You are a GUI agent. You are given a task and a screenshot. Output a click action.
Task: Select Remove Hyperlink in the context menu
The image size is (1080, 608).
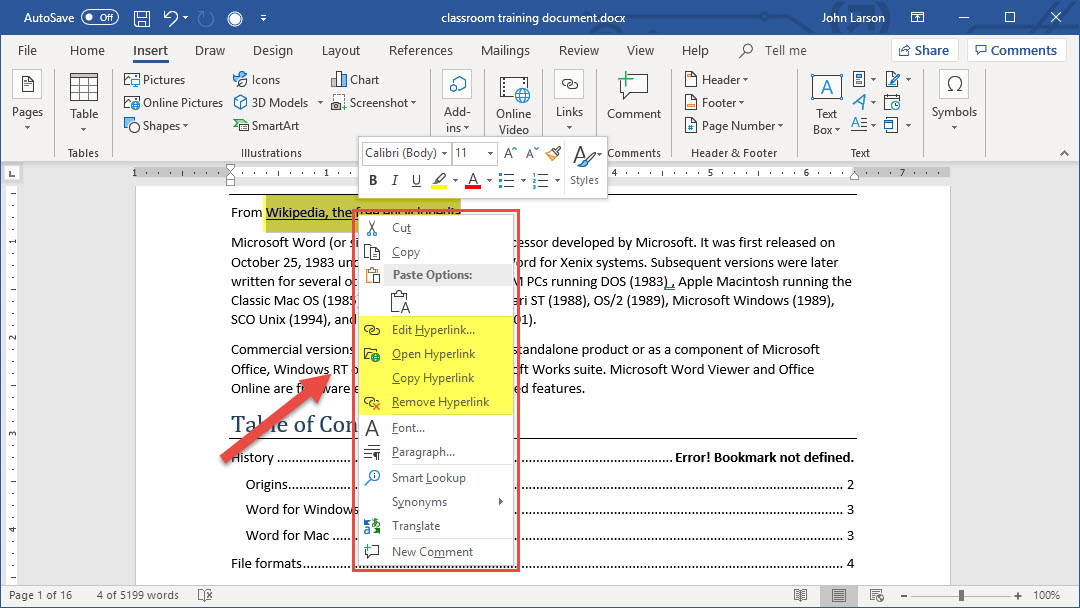coord(440,402)
